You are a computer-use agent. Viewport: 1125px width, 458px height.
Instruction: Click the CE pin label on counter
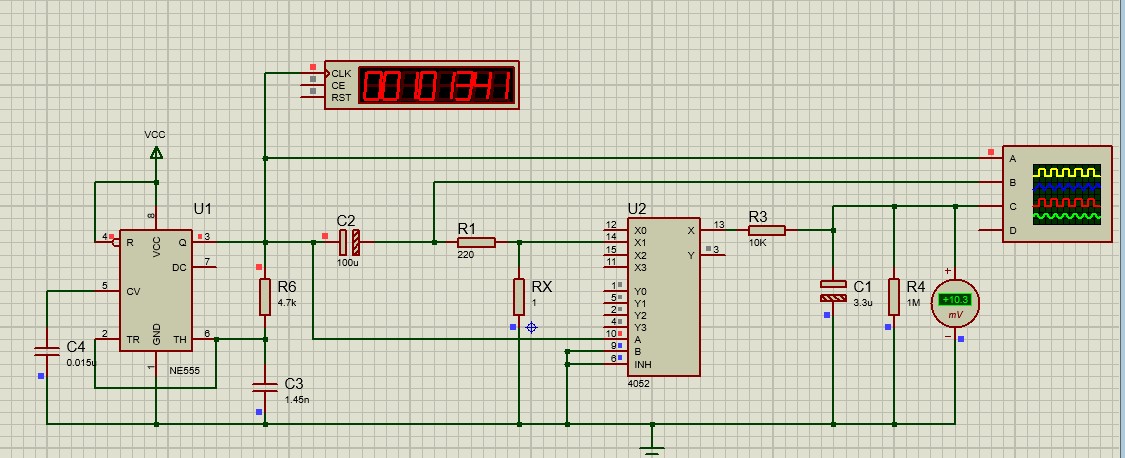click(338, 85)
